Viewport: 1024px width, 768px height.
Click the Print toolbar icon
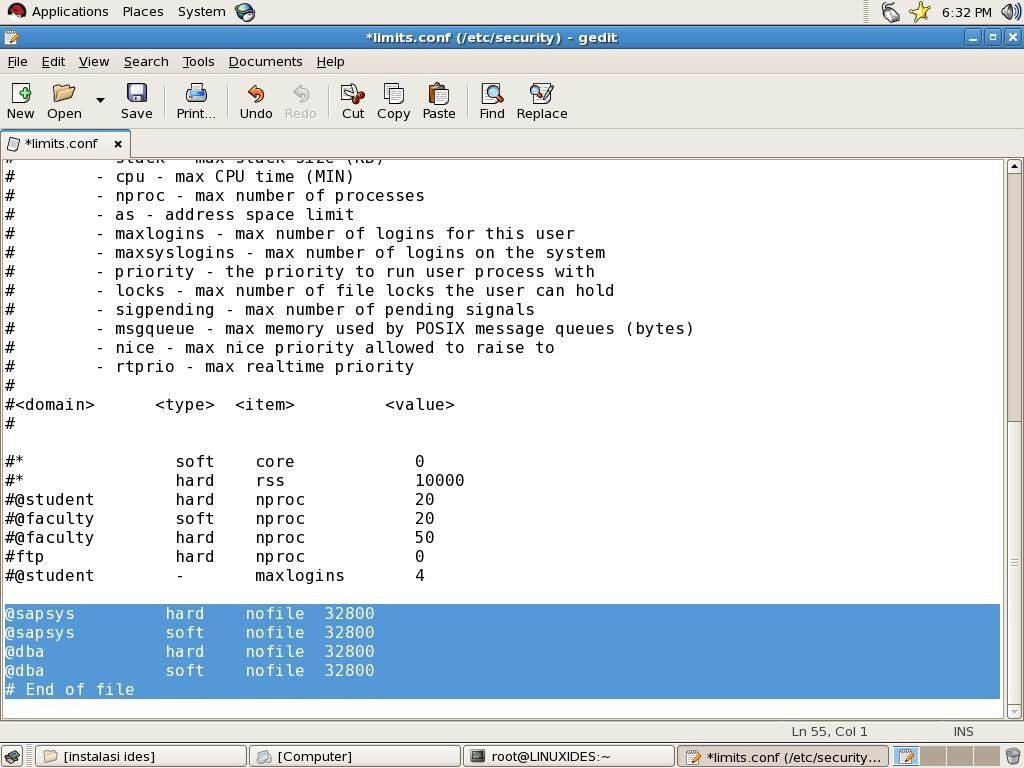[195, 101]
